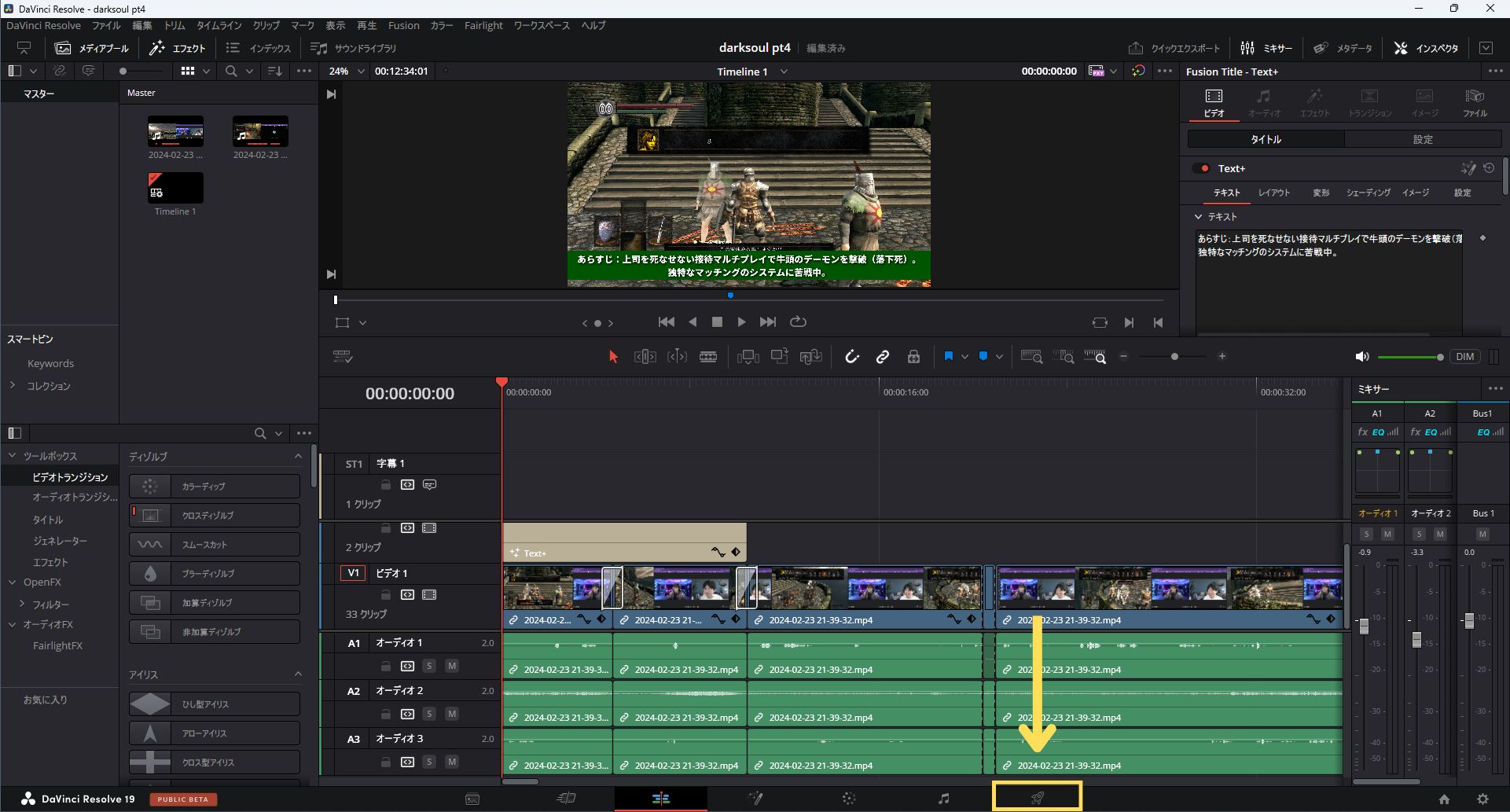Open the highlighted Deliver page

1037,796
